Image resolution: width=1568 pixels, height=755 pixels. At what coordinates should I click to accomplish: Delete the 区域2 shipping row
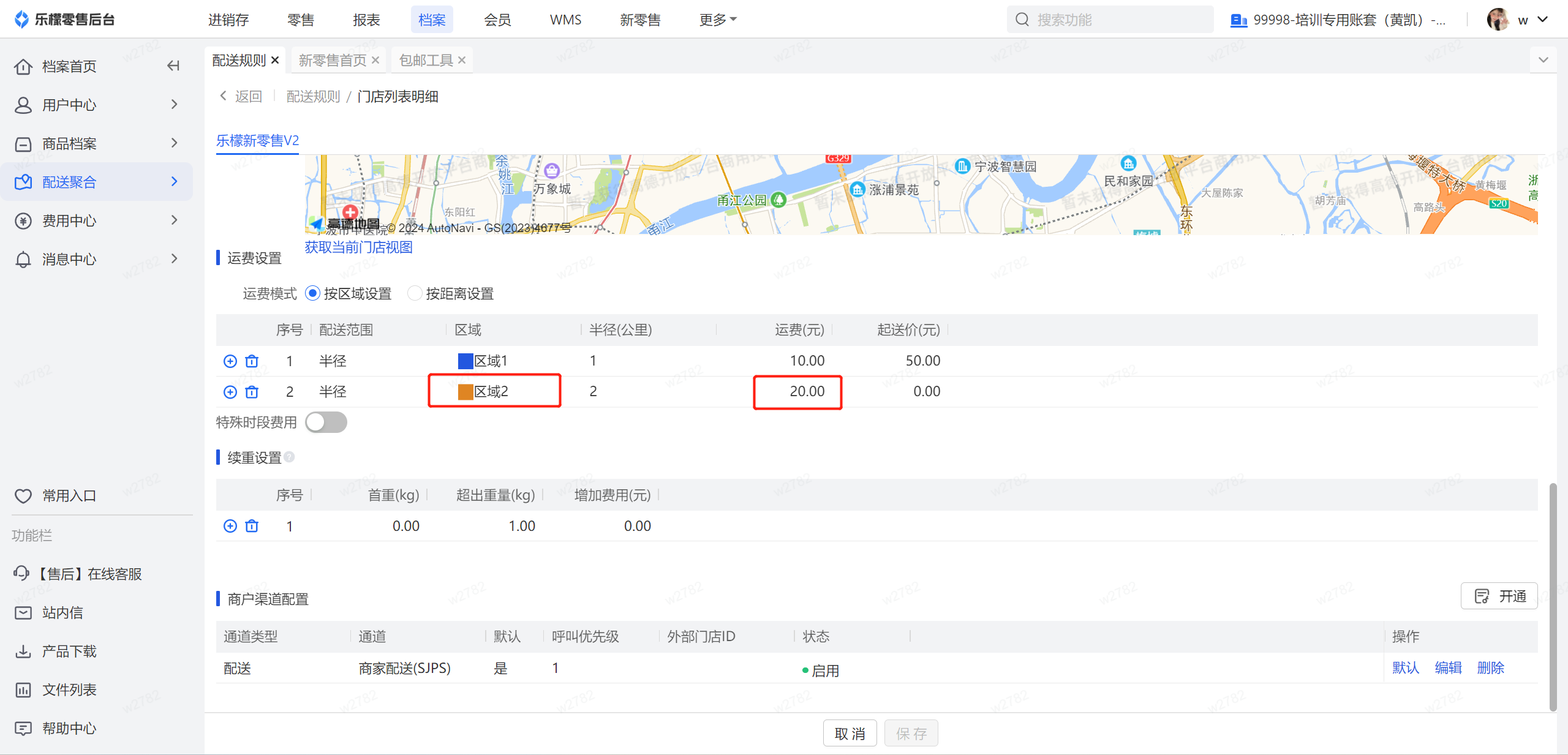click(x=252, y=392)
